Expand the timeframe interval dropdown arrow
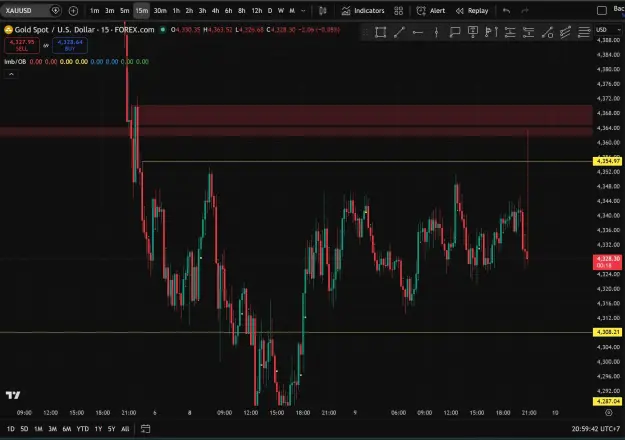Screen dimensions: 625x440 coord(303,11)
